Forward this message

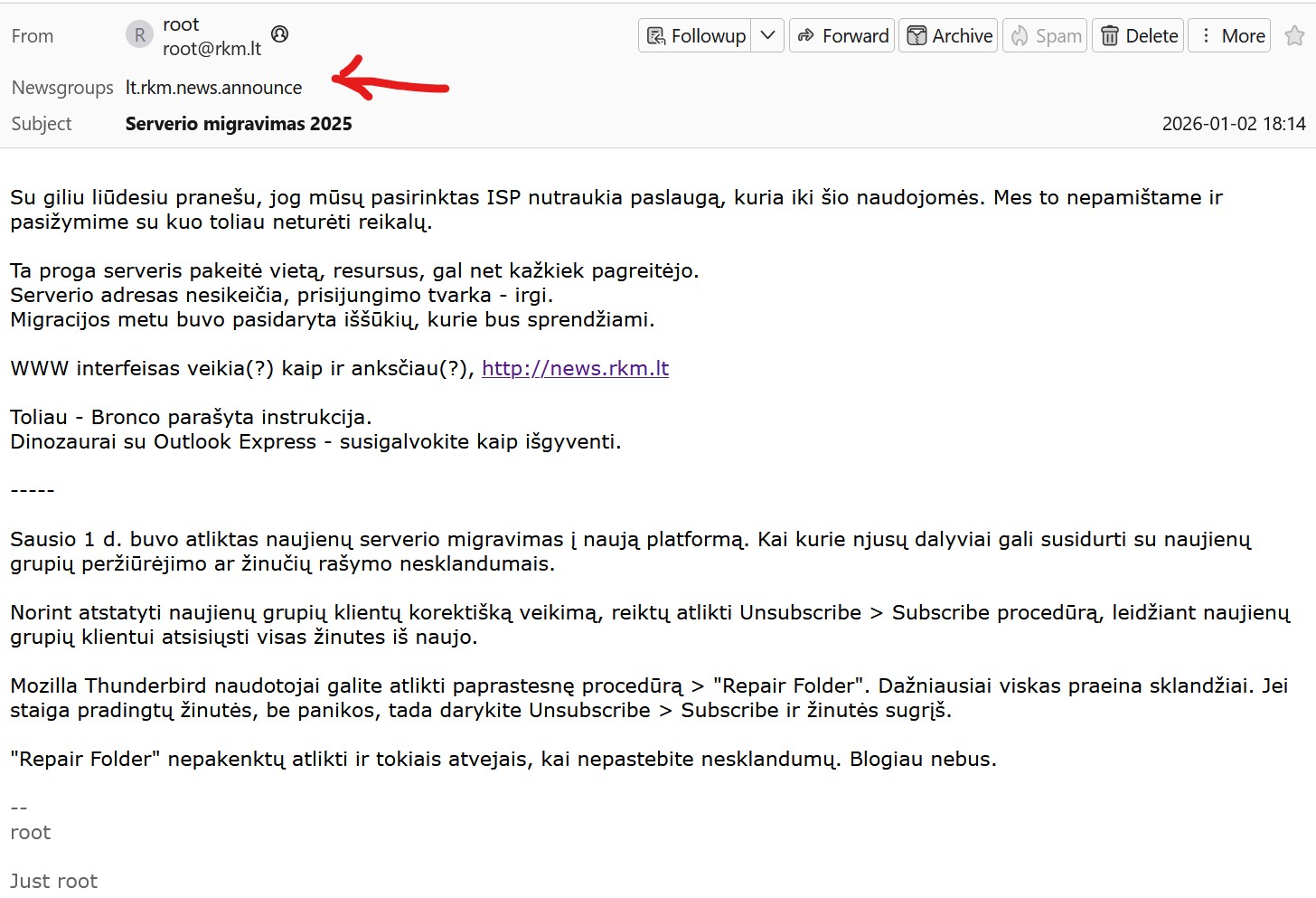841,36
